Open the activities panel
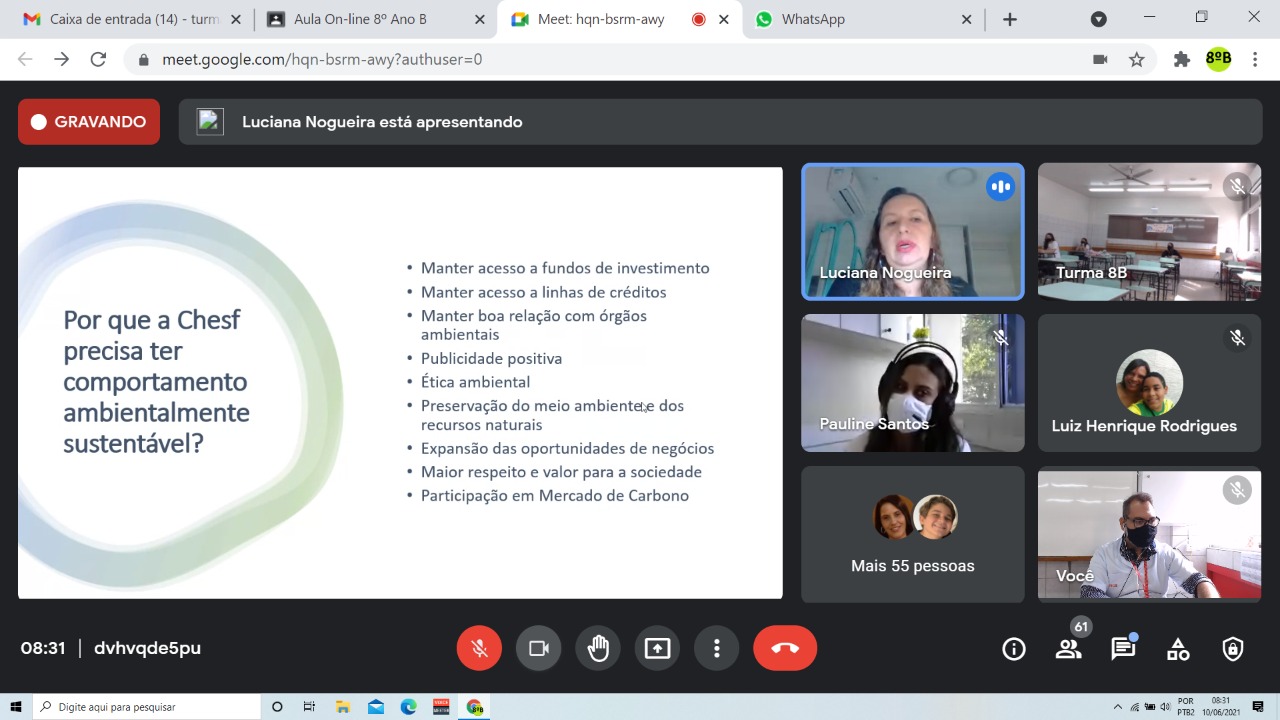The image size is (1280, 720). click(1178, 649)
